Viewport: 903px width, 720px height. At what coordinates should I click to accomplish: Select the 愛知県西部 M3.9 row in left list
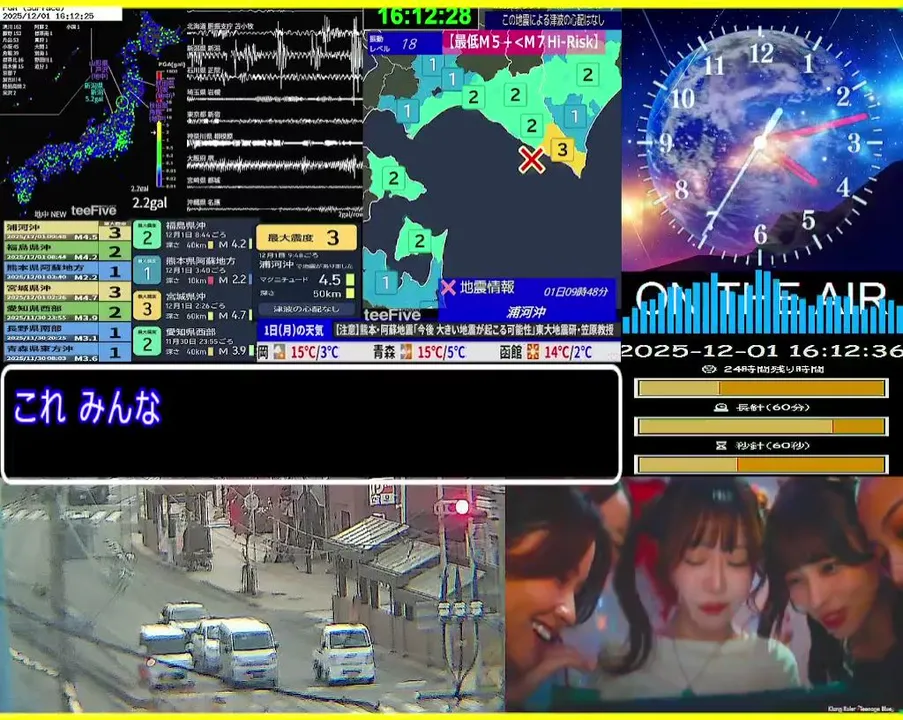pyautogui.click(x=67, y=312)
